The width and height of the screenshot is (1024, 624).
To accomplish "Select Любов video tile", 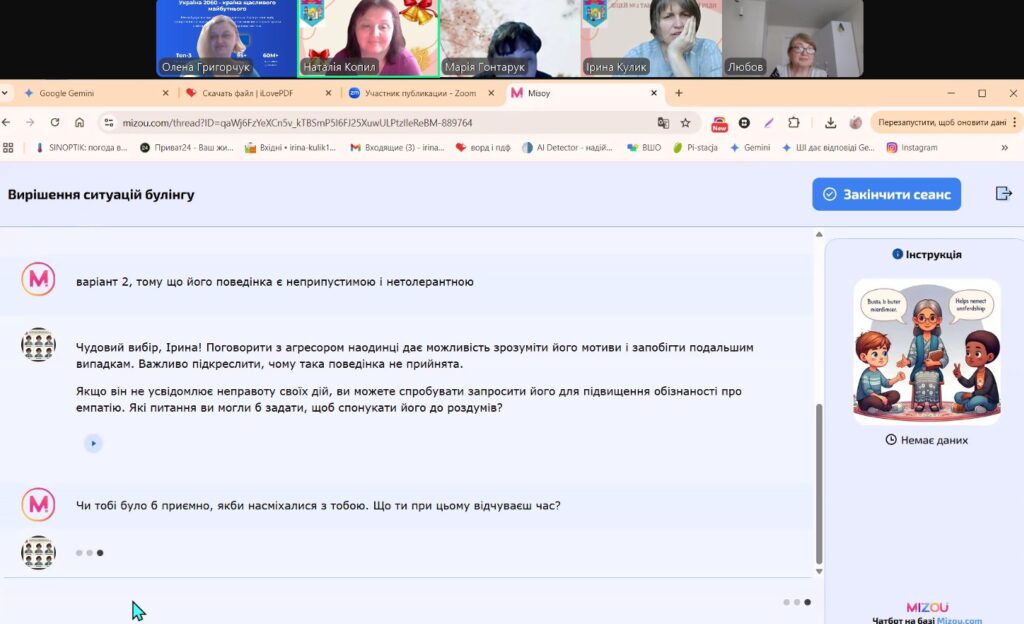I will click(x=793, y=39).
